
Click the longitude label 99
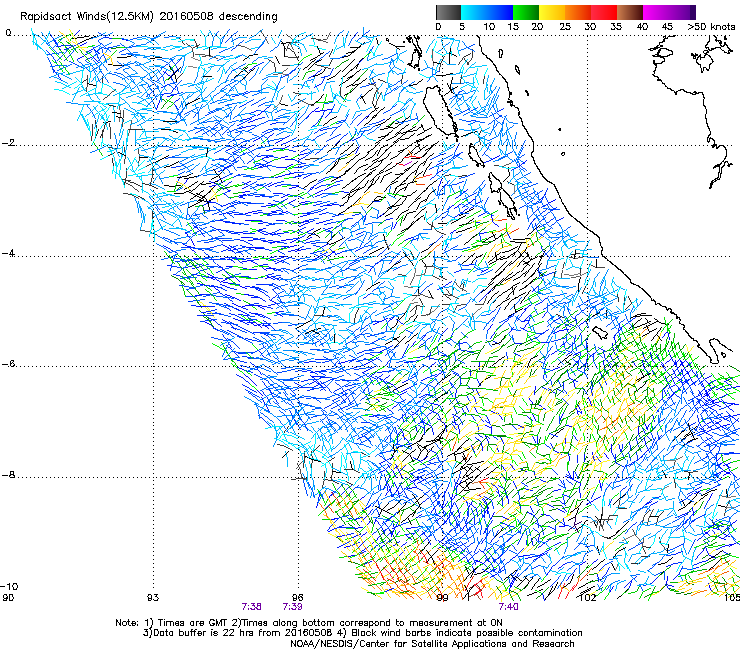(442, 598)
